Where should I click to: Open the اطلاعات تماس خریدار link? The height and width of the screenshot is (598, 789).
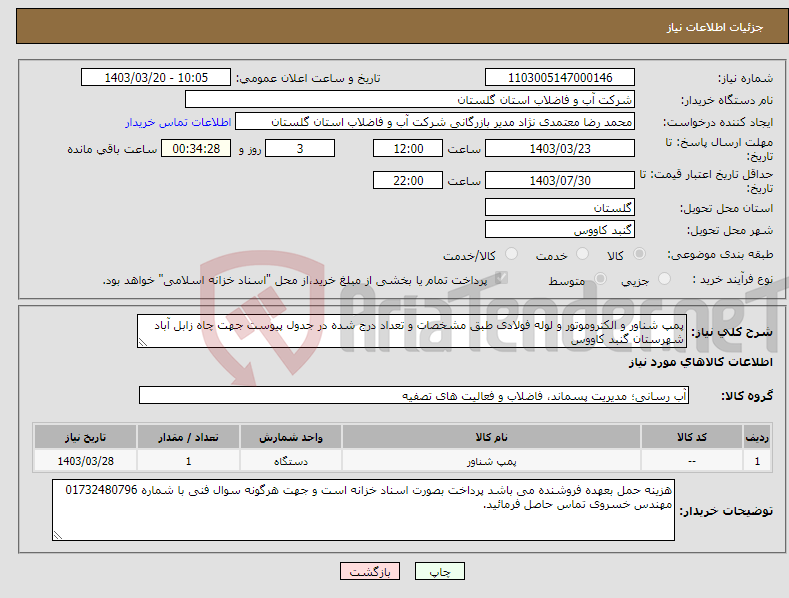click(x=178, y=122)
